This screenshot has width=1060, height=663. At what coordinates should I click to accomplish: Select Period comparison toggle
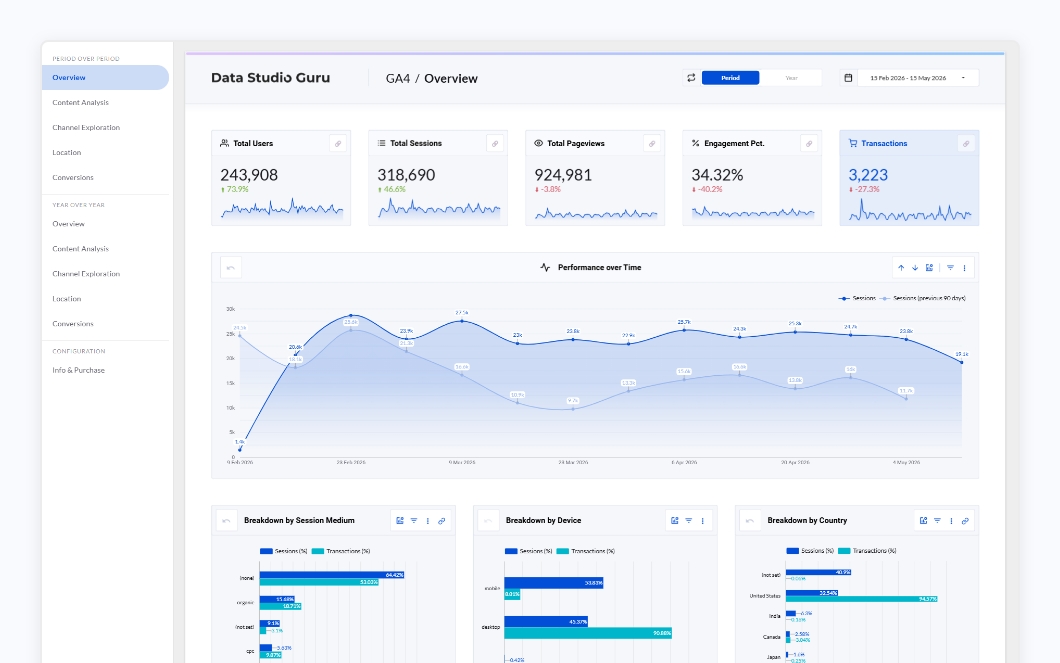730,78
